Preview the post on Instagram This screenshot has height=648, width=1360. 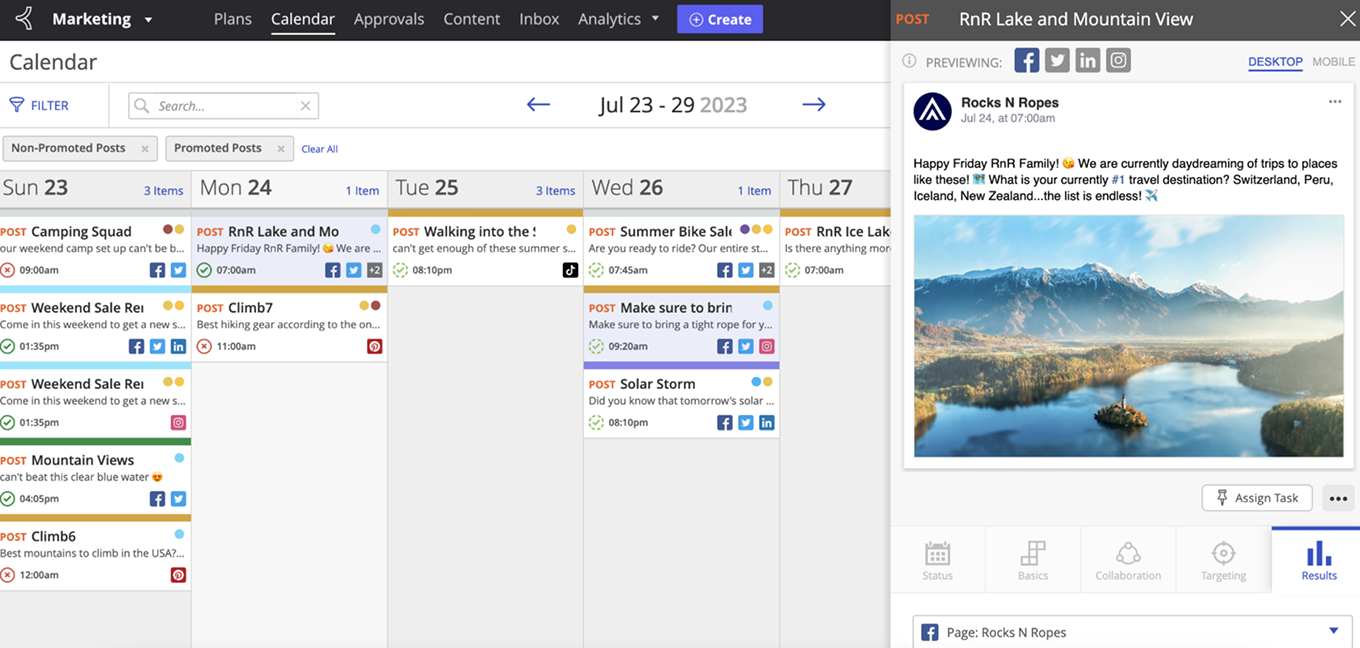[x=1118, y=61]
